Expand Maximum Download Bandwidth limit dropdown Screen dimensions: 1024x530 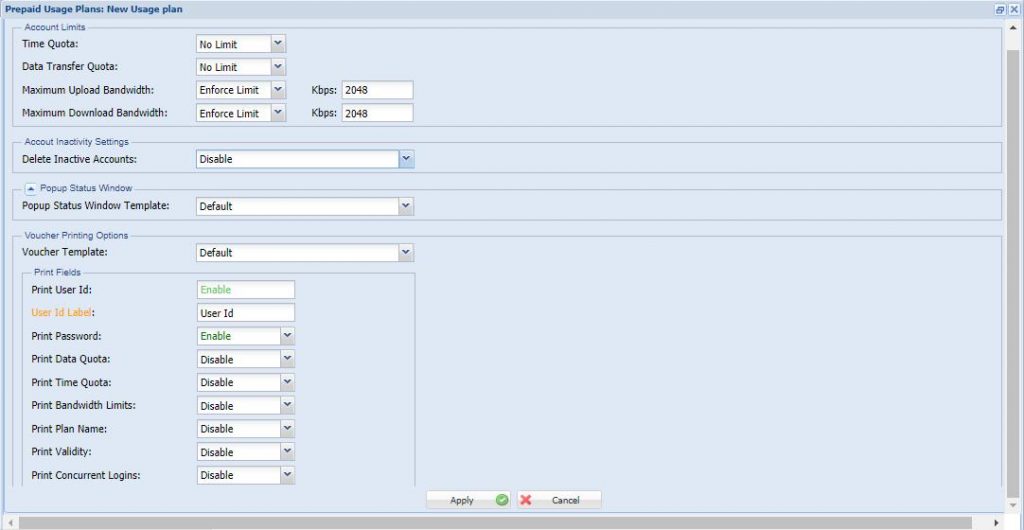pyautogui.click(x=278, y=113)
